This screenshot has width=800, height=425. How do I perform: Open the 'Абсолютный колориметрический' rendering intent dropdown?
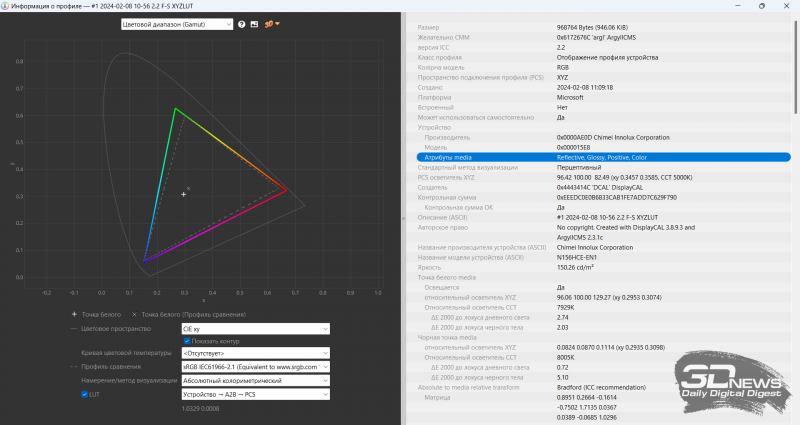pyautogui.click(x=255, y=381)
